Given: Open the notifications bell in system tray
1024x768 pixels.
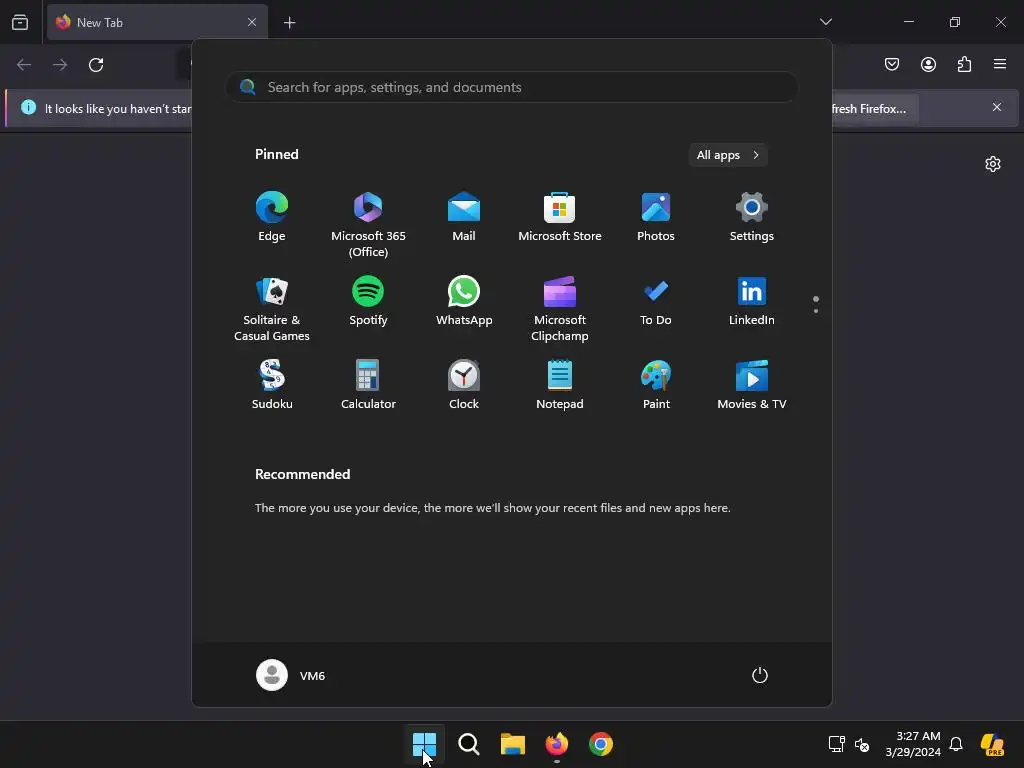Looking at the screenshot, I should (956, 744).
